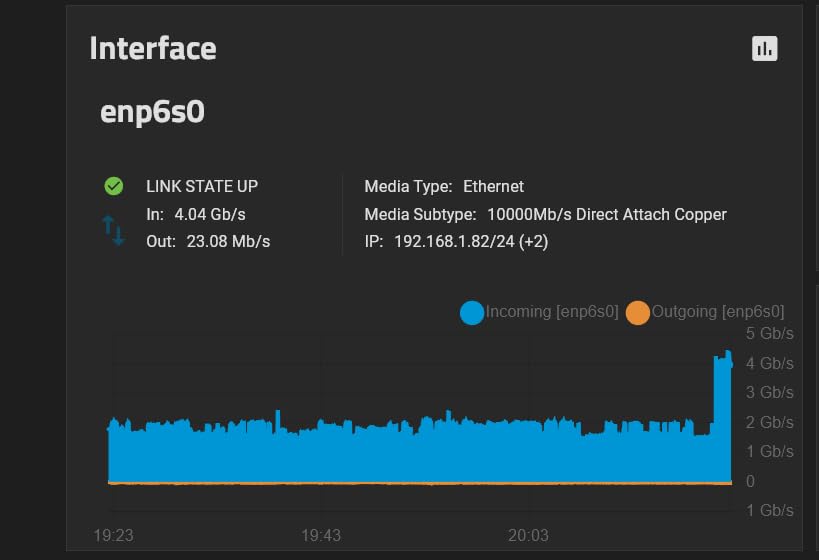Toggle the blue Incoming legend circle
The width and height of the screenshot is (819, 560).
[x=472, y=313]
